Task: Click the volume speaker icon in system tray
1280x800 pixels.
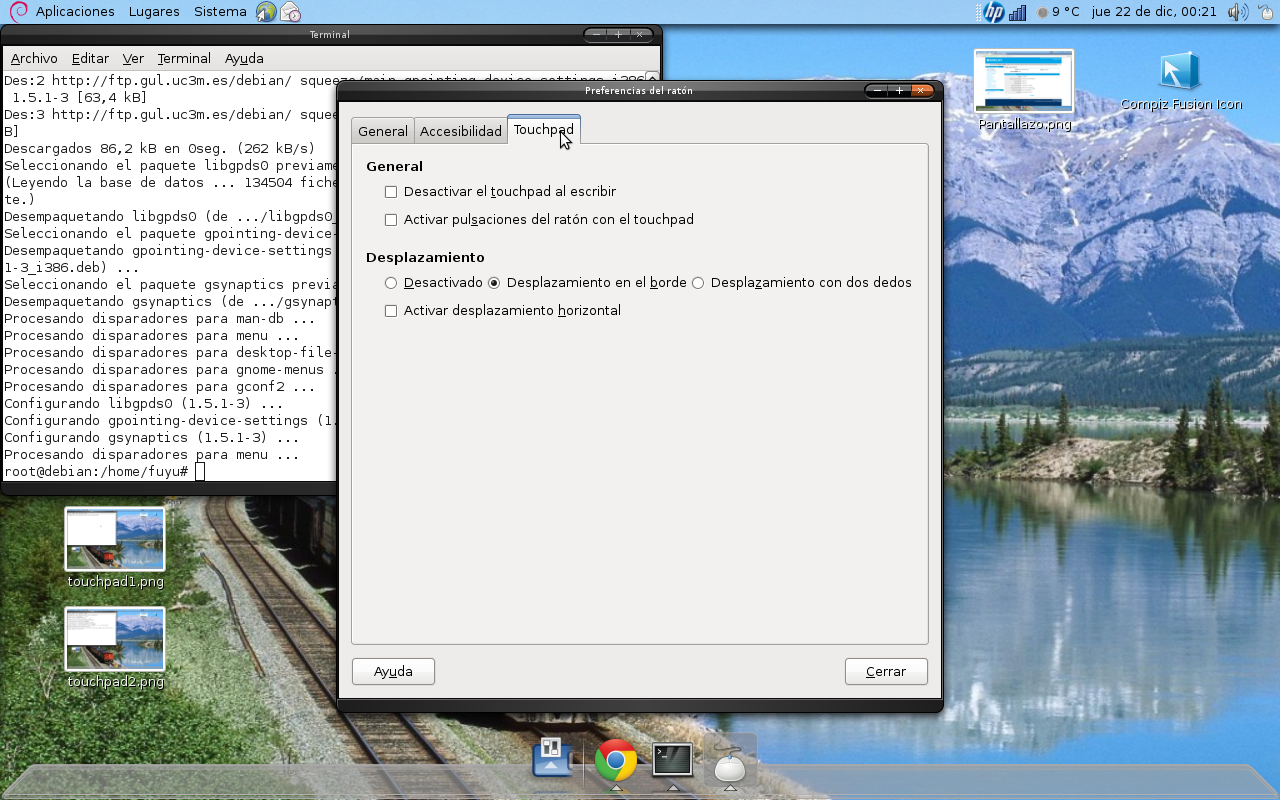Action: coord(1236,12)
